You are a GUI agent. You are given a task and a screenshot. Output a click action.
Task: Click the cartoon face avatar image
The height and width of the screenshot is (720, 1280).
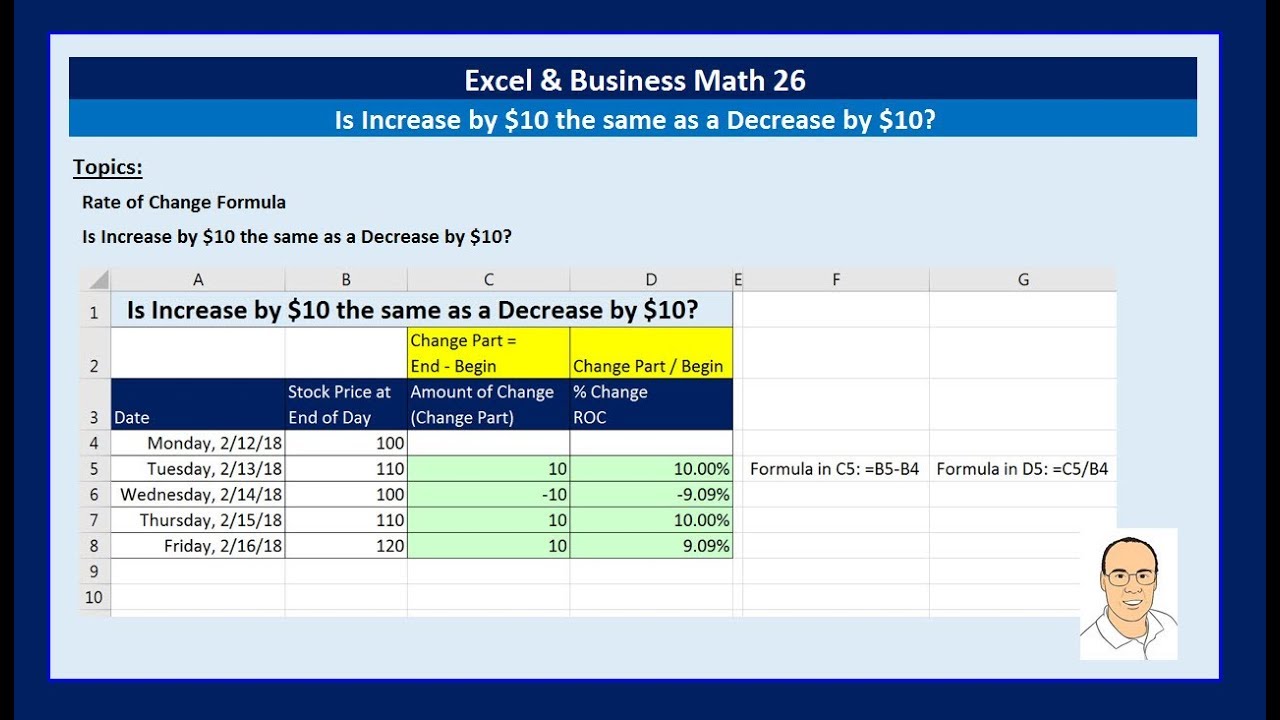pos(1129,594)
